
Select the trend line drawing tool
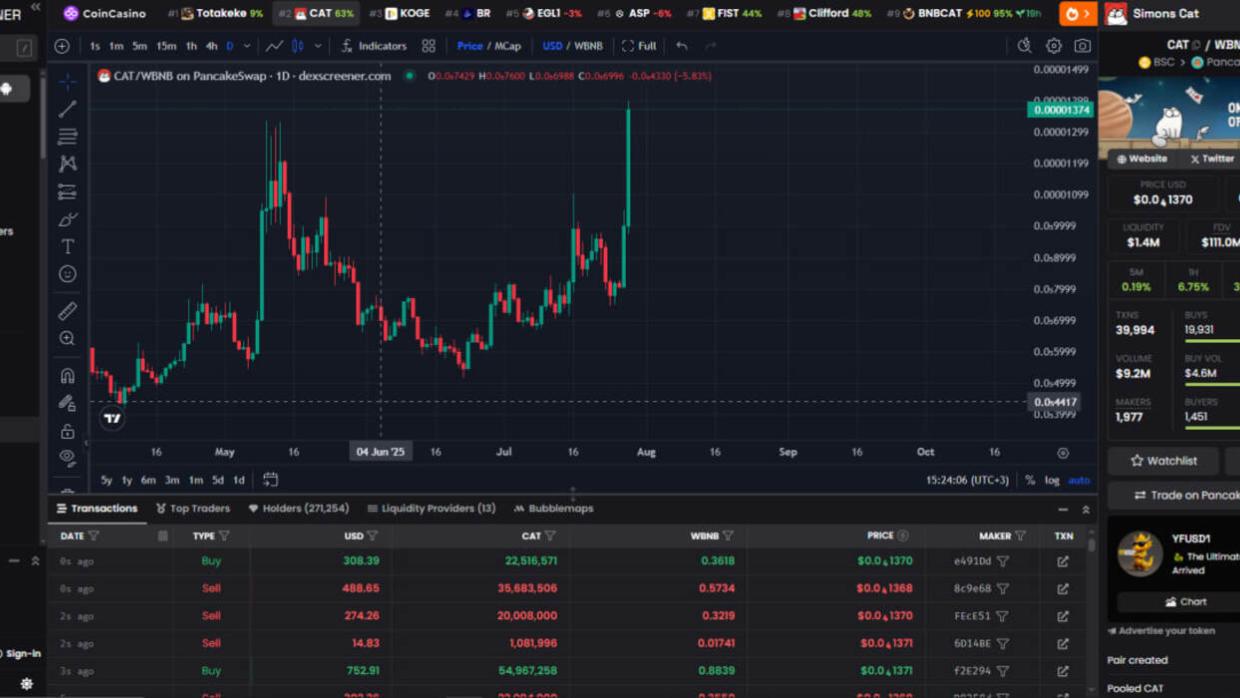click(x=67, y=109)
